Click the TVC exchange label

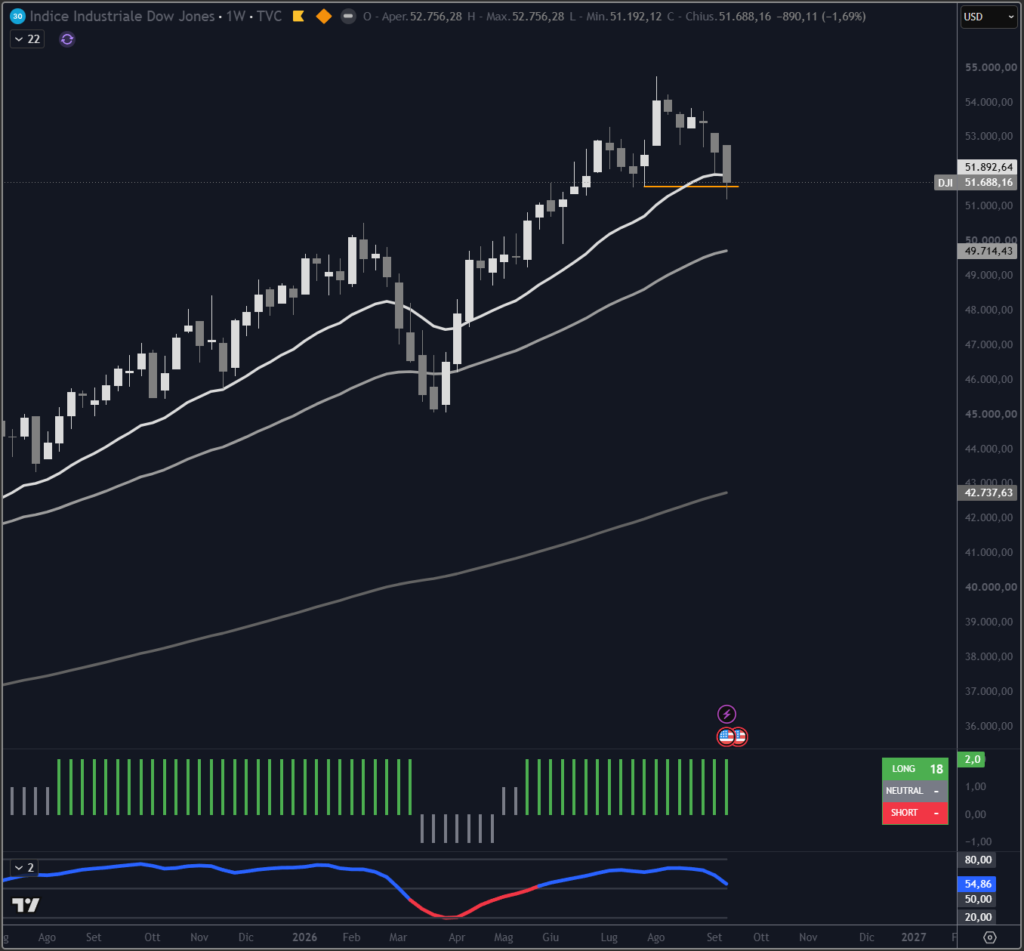(x=270, y=16)
